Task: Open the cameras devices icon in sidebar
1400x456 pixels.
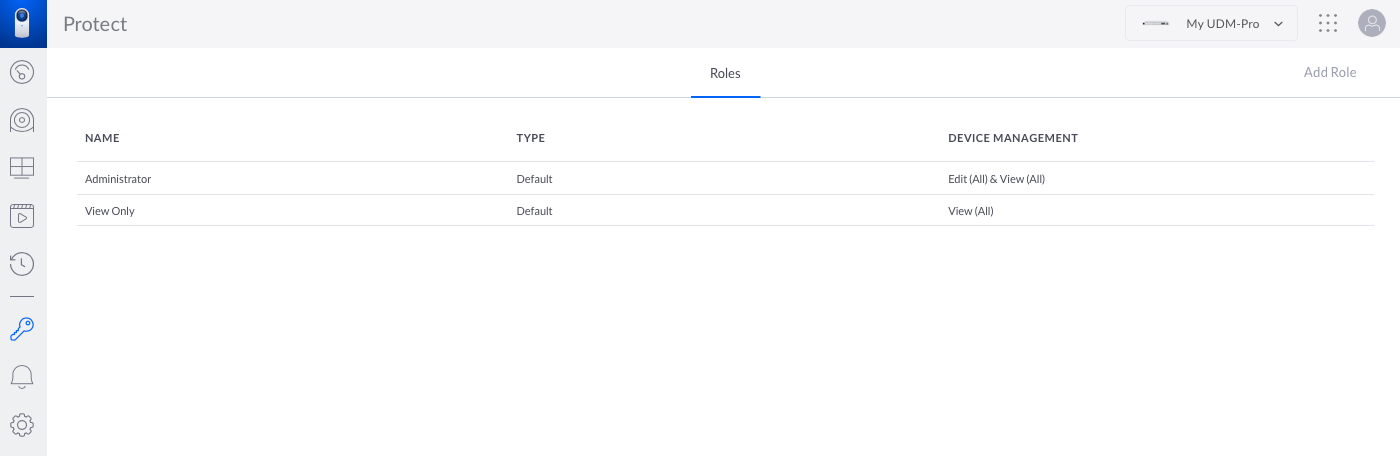Action: coord(22,121)
